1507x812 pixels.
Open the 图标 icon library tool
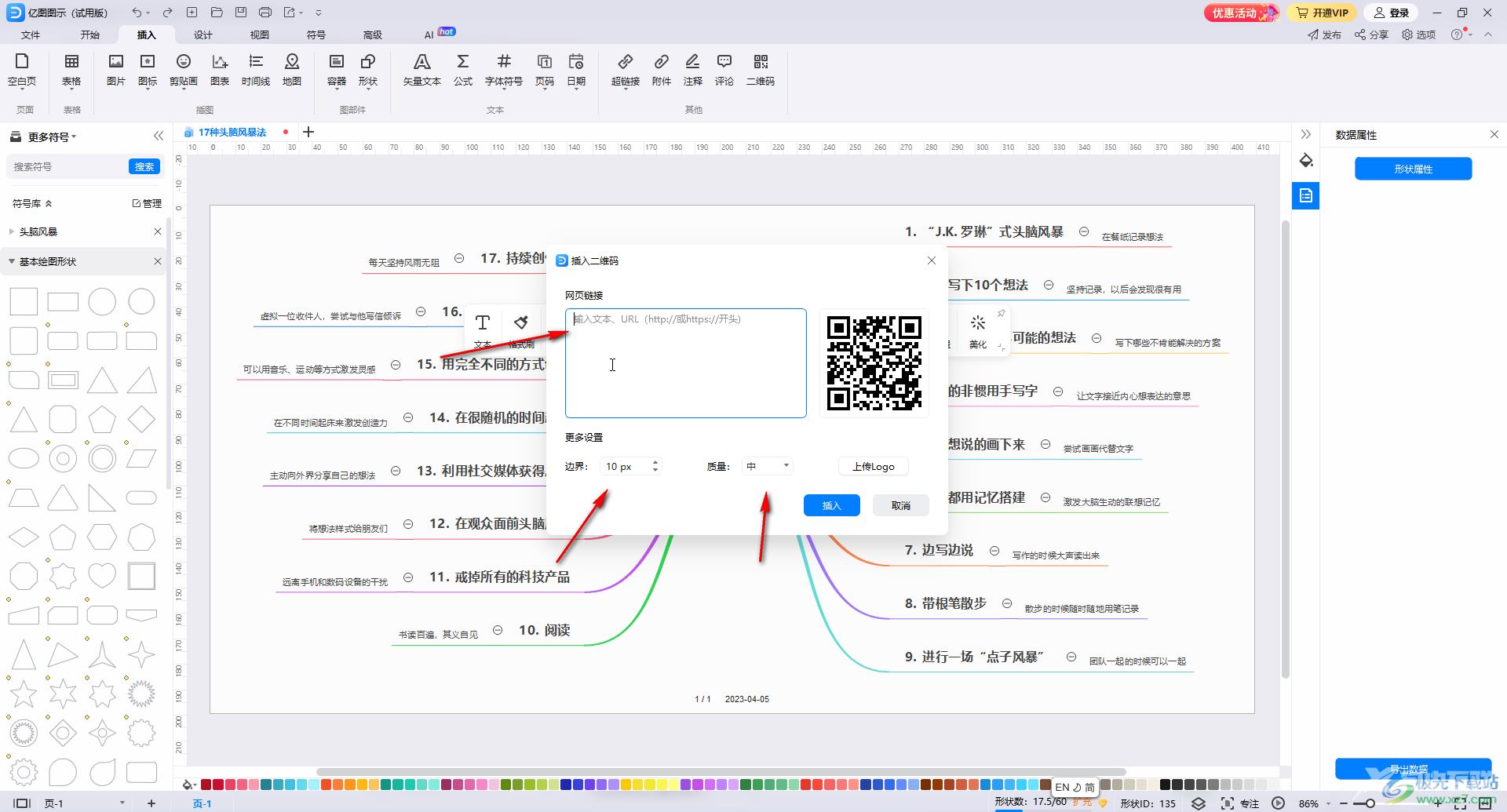(x=148, y=70)
